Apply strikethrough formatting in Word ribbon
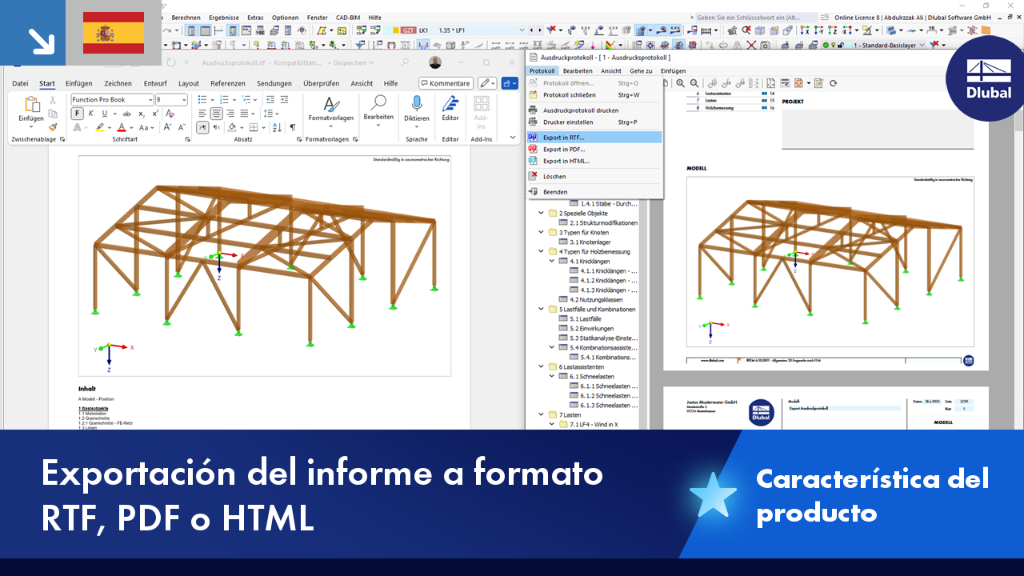The width and height of the screenshot is (1024, 576). 127,114
